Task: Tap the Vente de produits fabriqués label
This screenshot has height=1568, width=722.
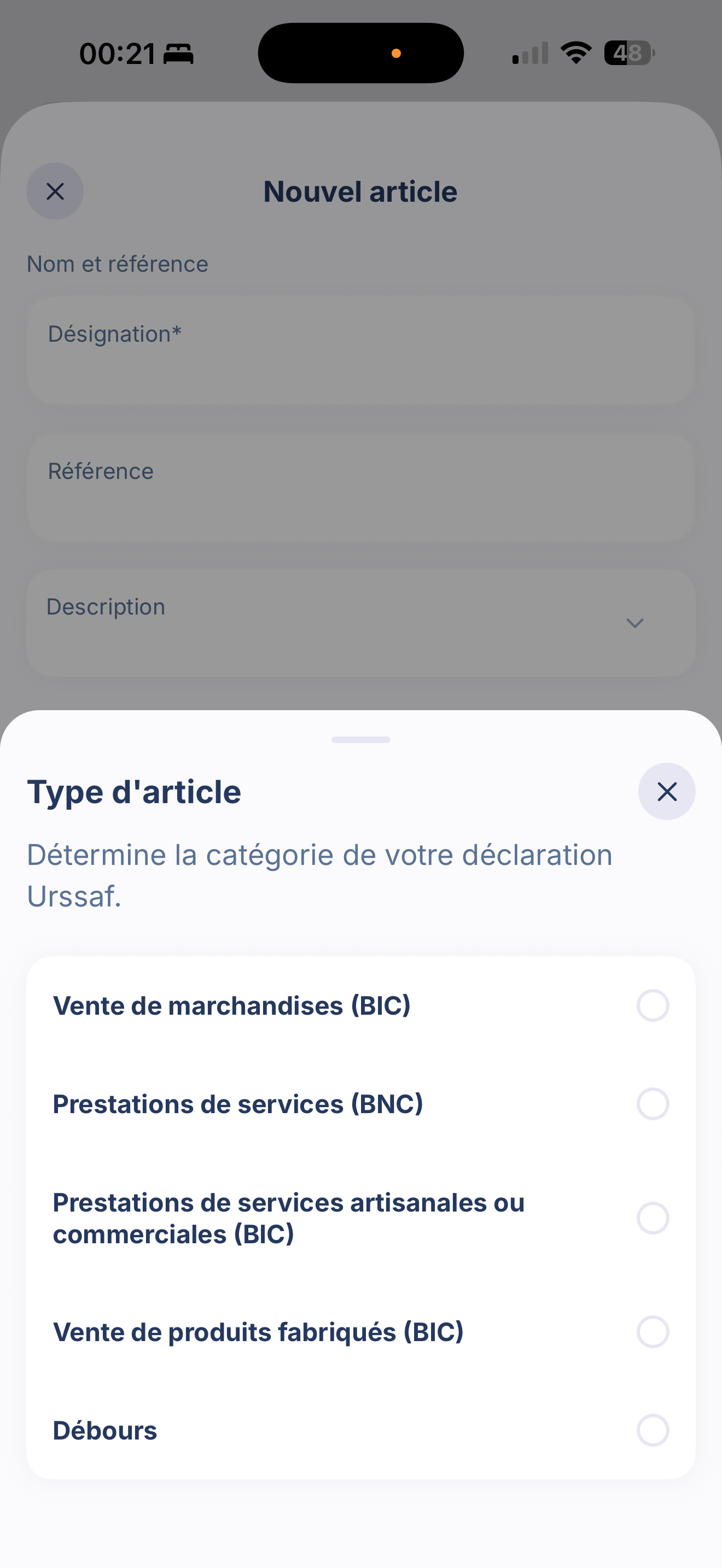Action: (259, 1332)
